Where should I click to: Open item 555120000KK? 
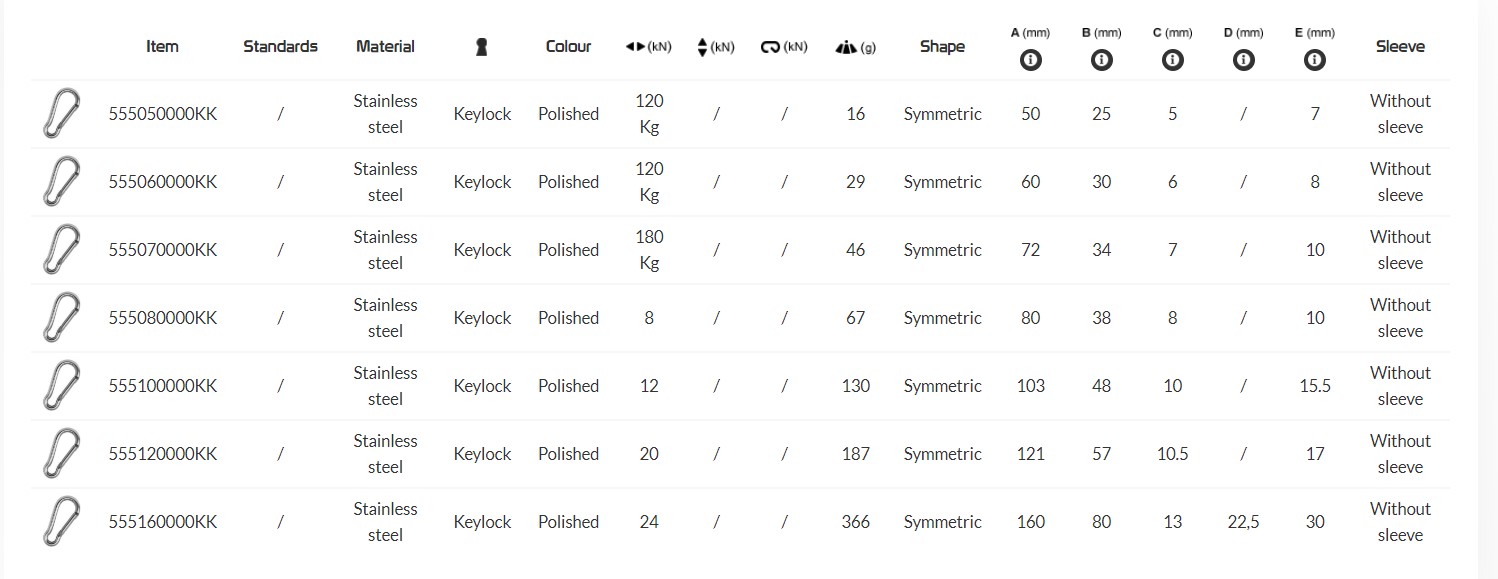pos(162,454)
